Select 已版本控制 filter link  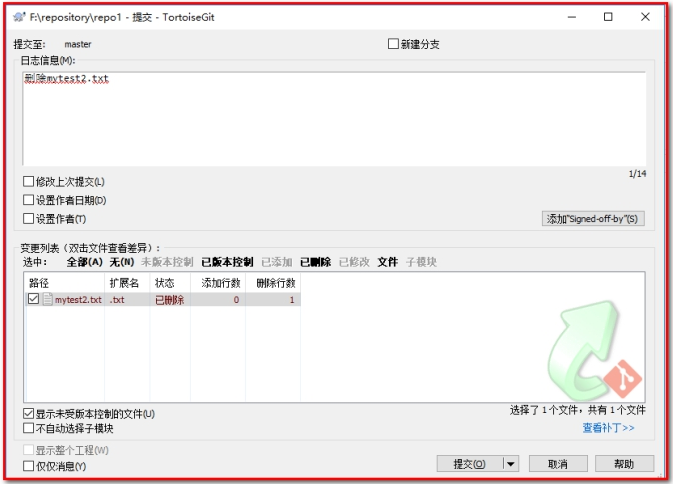pos(227,262)
